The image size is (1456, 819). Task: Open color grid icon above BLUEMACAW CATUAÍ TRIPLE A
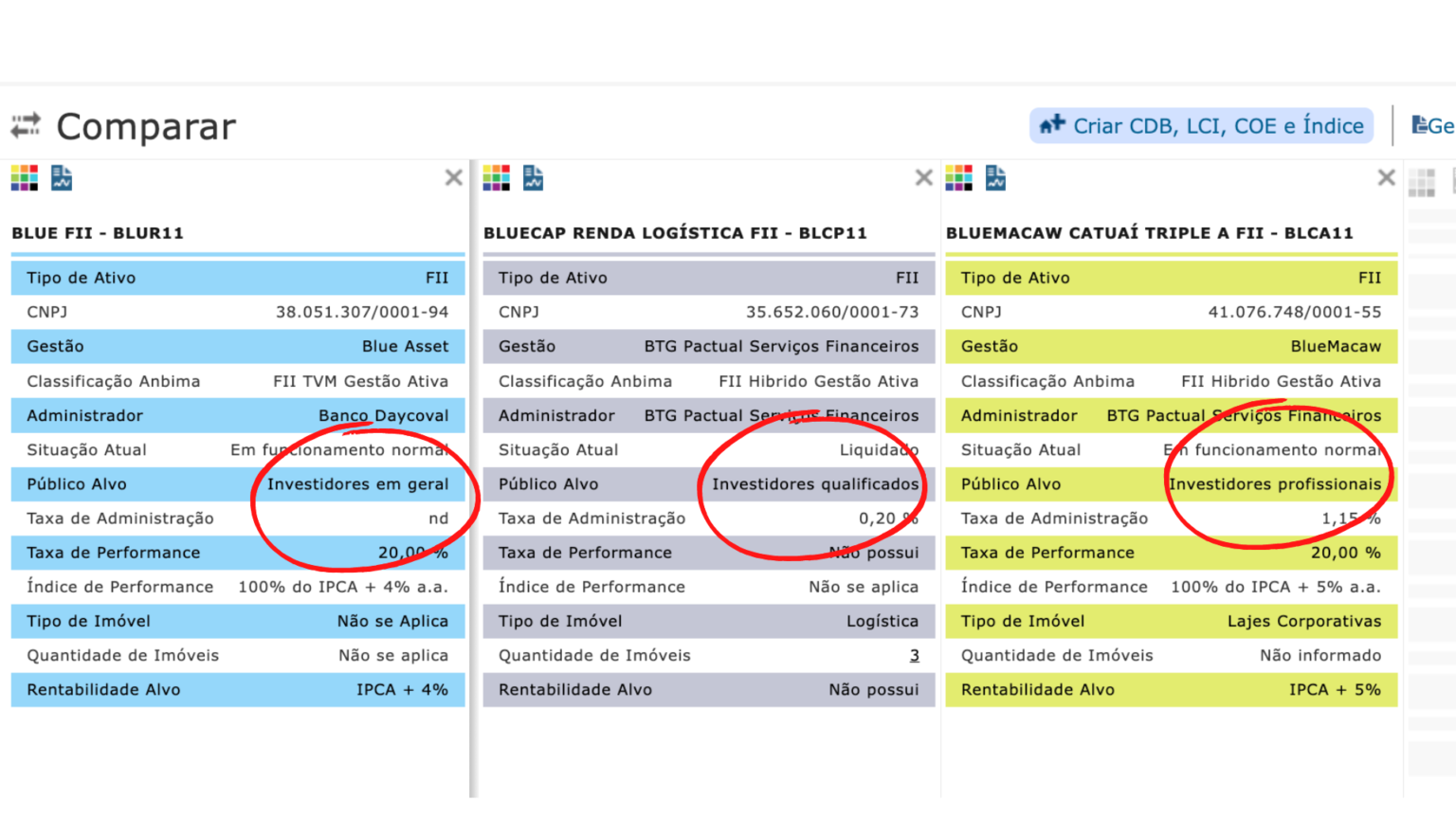pos(959,177)
